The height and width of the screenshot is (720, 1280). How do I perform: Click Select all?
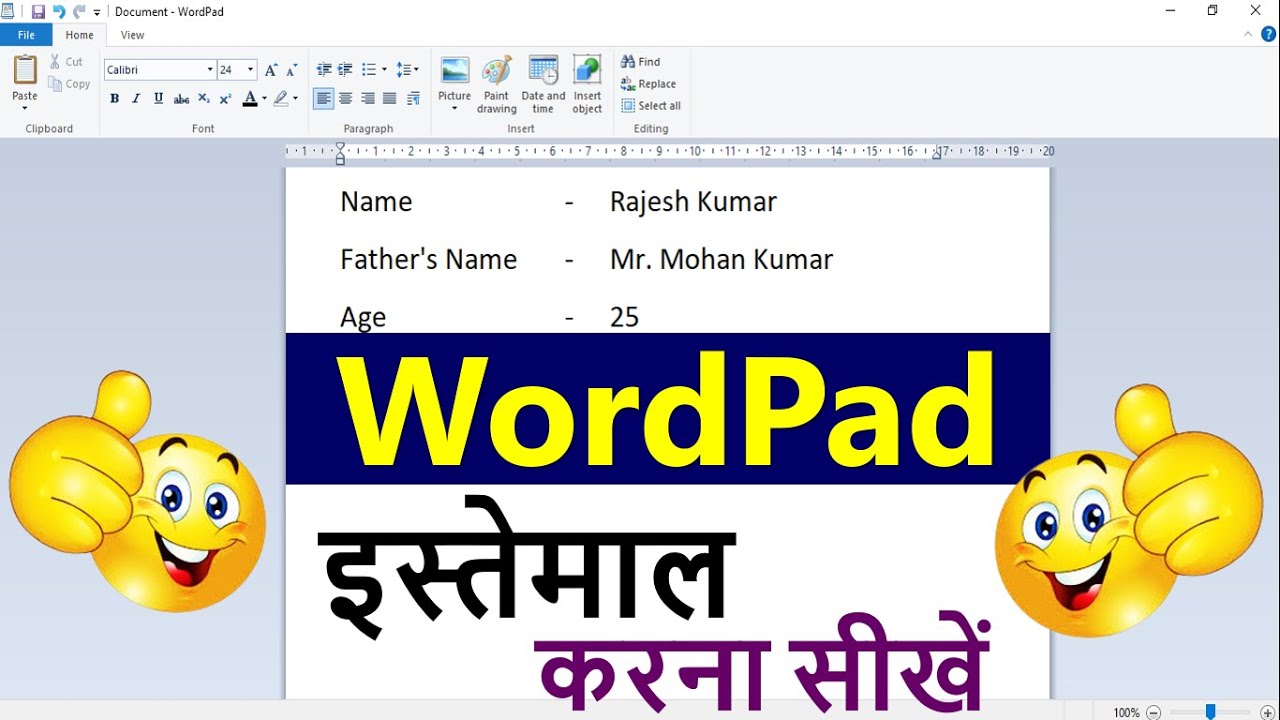[651, 106]
